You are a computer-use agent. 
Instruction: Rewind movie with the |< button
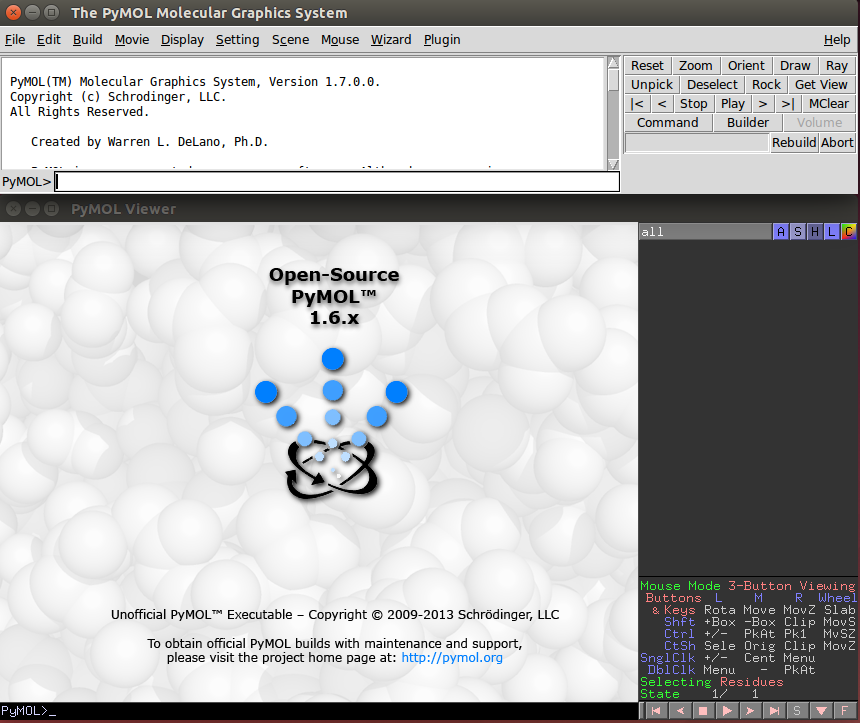(637, 104)
